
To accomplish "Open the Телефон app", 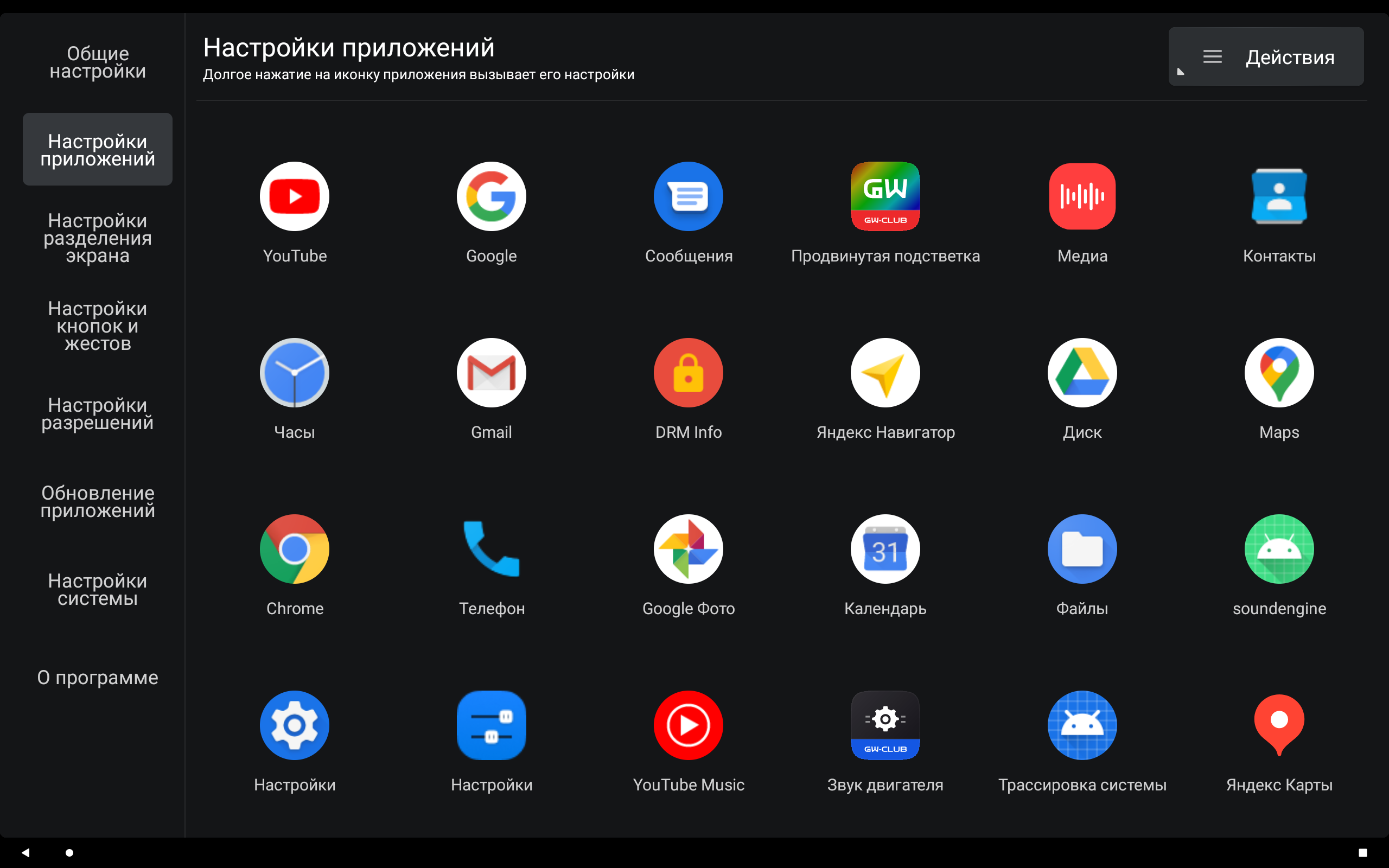I will tap(492, 549).
